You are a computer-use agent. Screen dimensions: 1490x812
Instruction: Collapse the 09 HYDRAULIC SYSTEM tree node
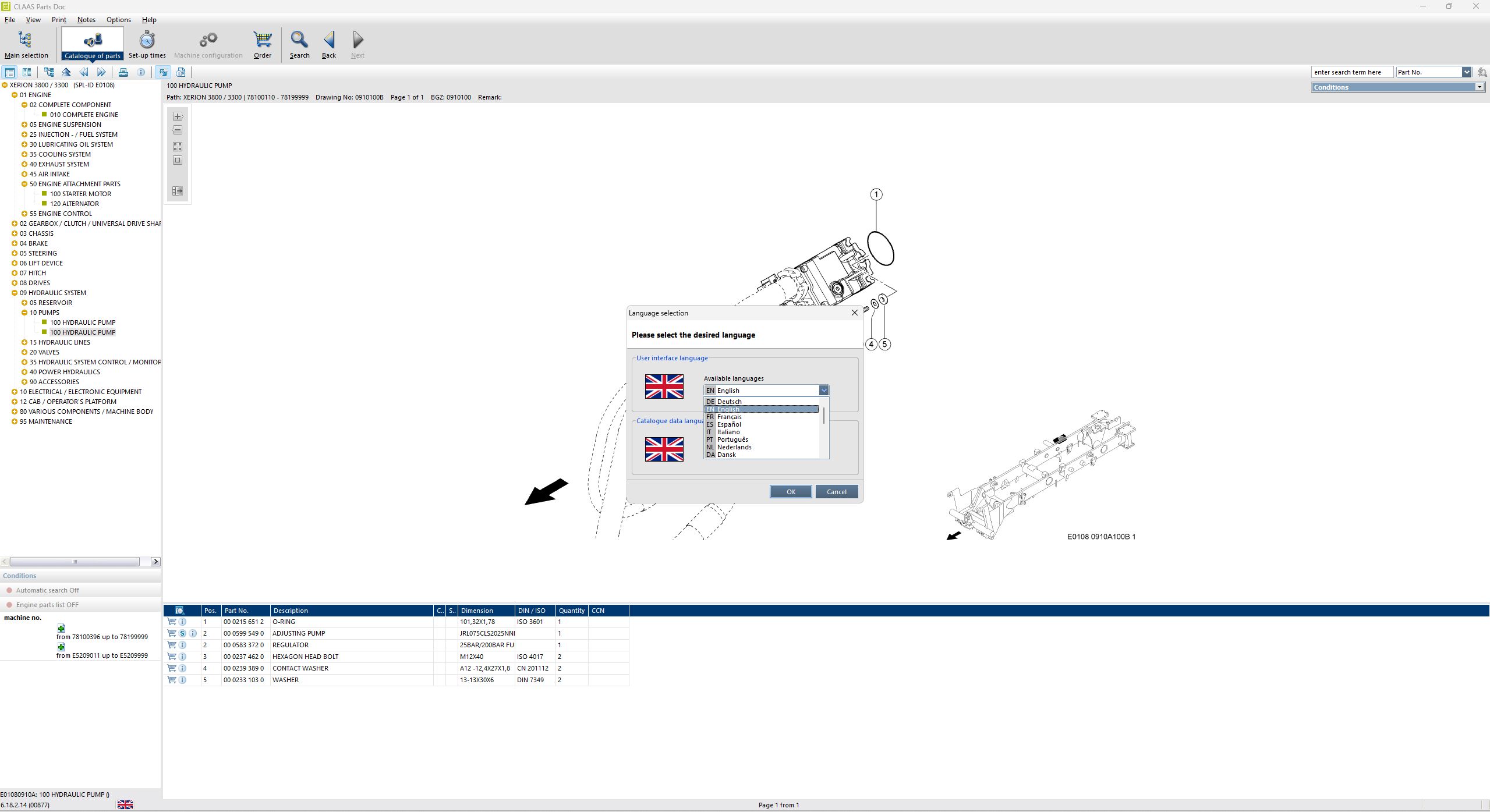point(15,293)
